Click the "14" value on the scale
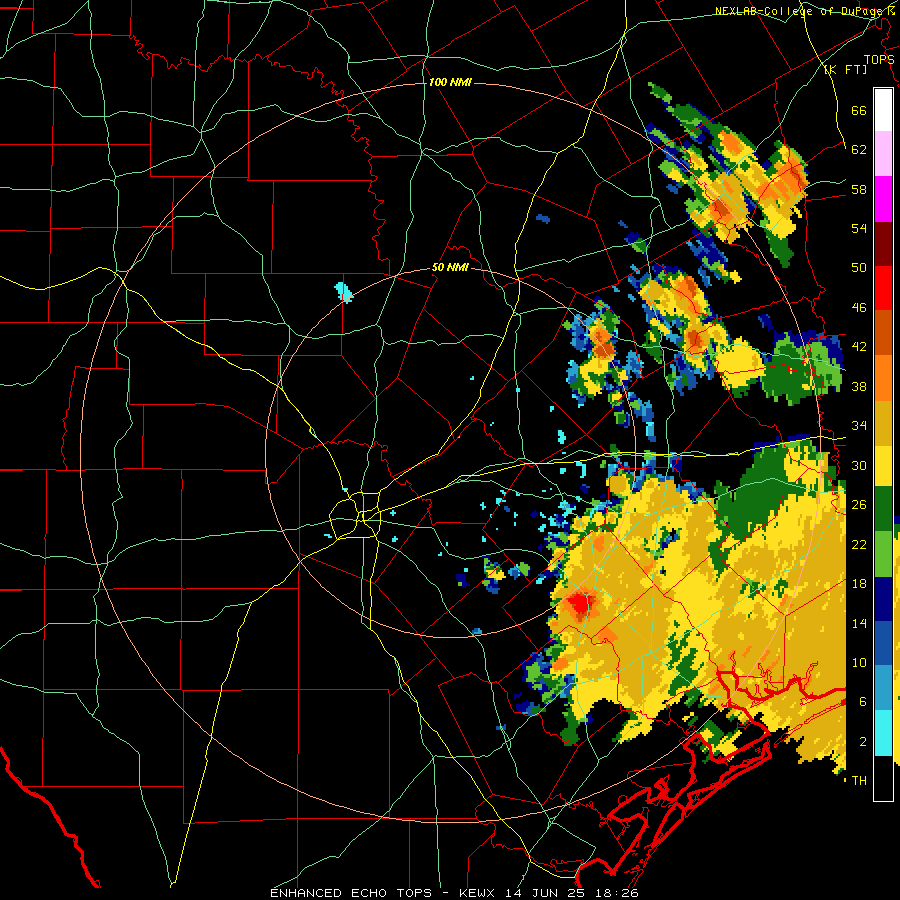The height and width of the screenshot is (900, 900). pos(859,623)
